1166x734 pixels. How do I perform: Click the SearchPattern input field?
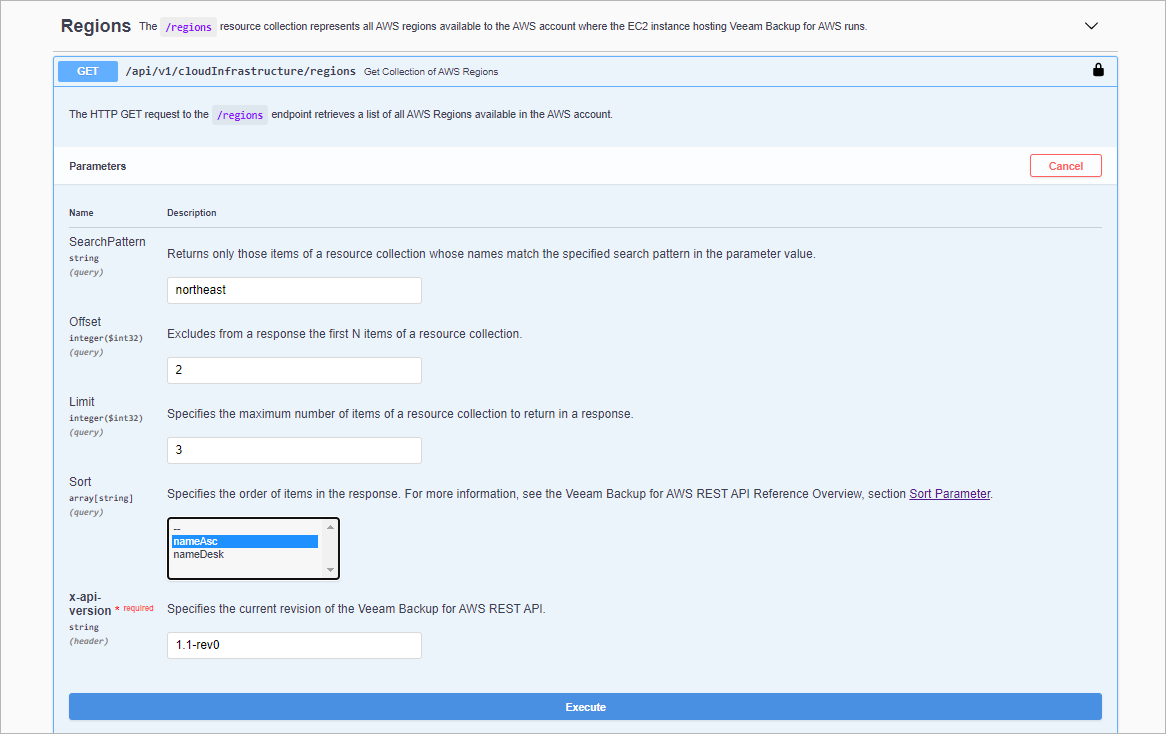(294, 290)
